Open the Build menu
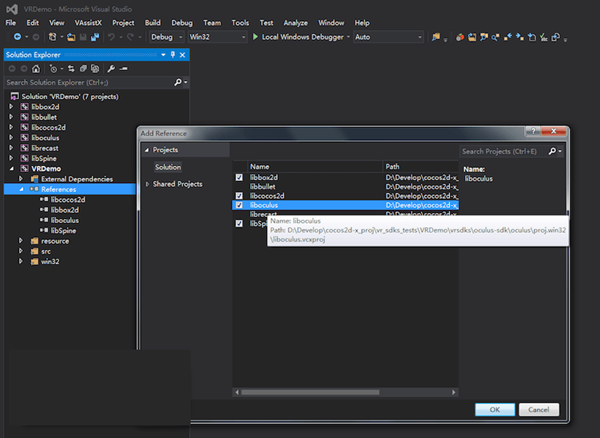This screenshot has height=438, width=600. (x=152, y=21)
